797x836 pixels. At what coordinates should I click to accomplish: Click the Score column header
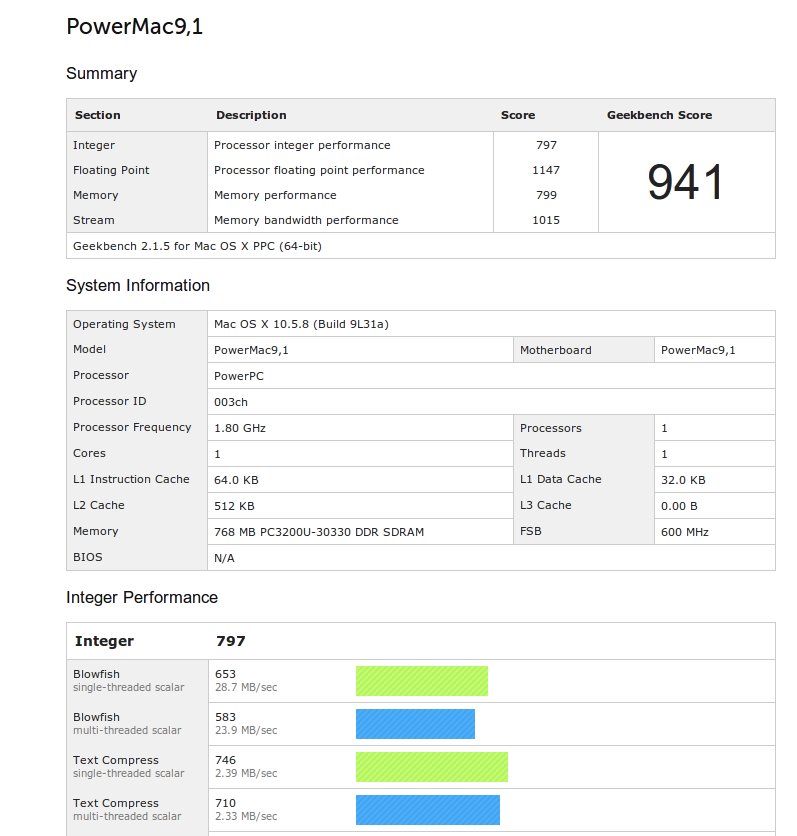[x=518, y=115]
